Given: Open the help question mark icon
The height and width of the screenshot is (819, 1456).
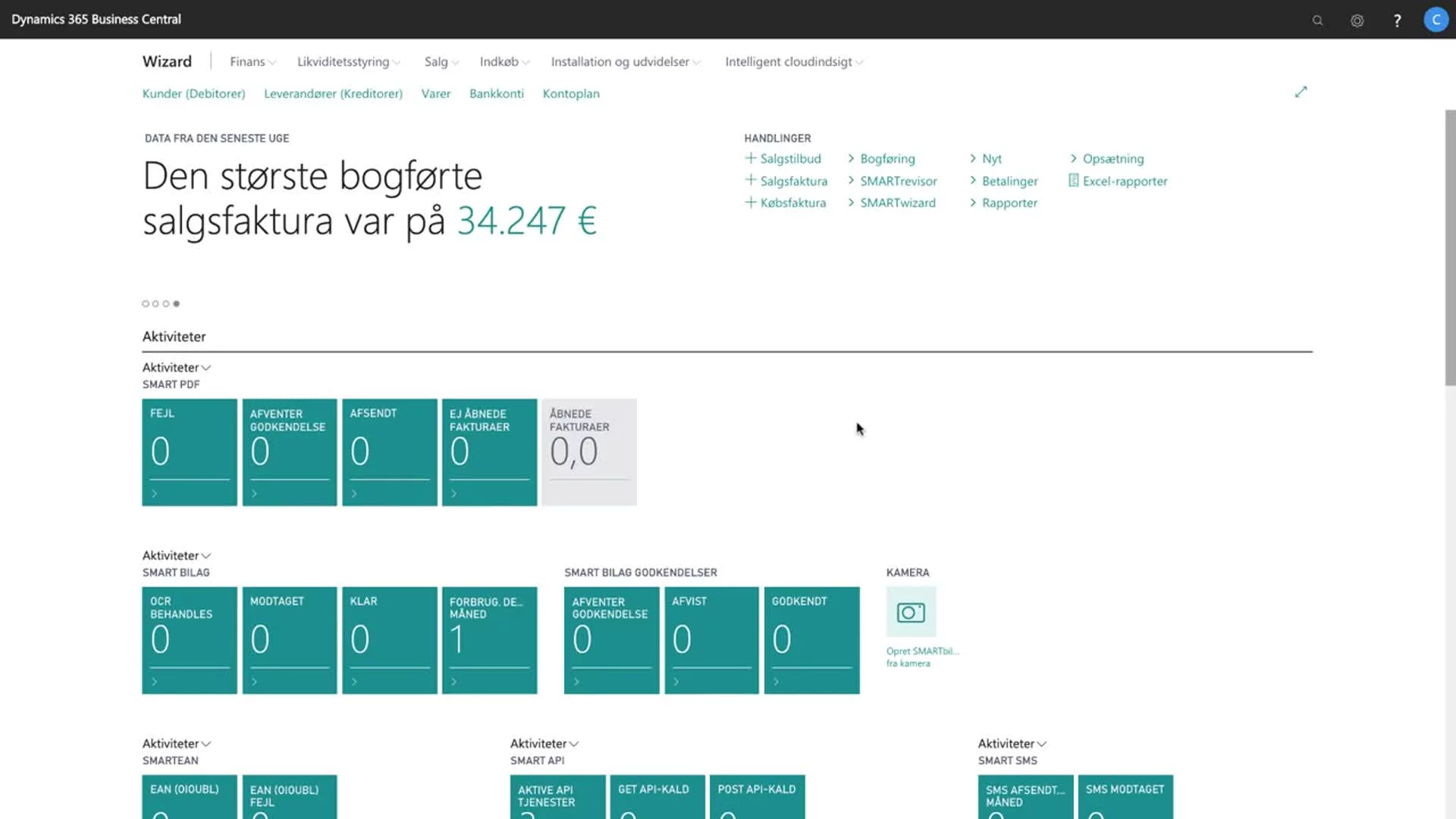Looking at the screenshot, I should point(1397,20).
